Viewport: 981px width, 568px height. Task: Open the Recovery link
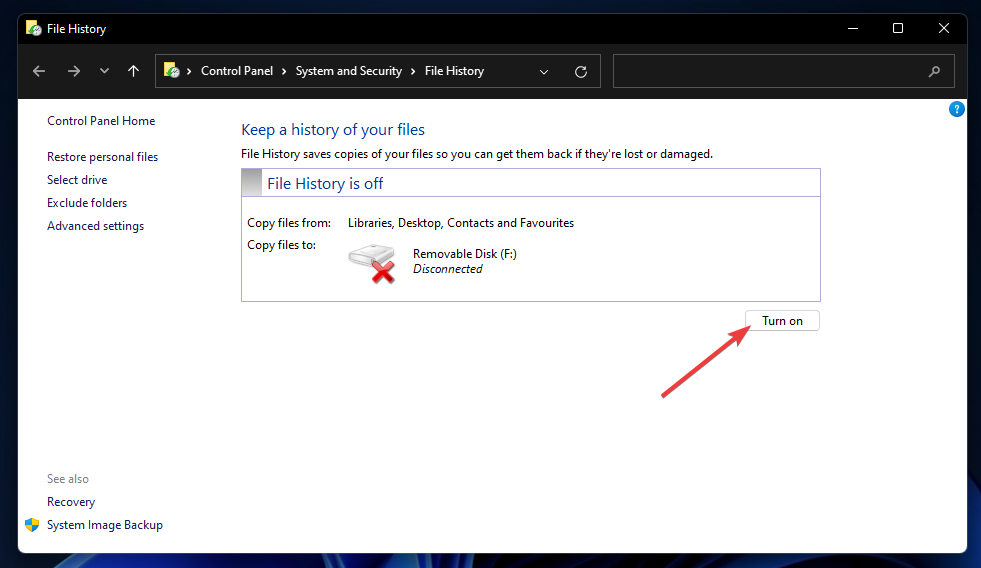(x=71, y=502)
